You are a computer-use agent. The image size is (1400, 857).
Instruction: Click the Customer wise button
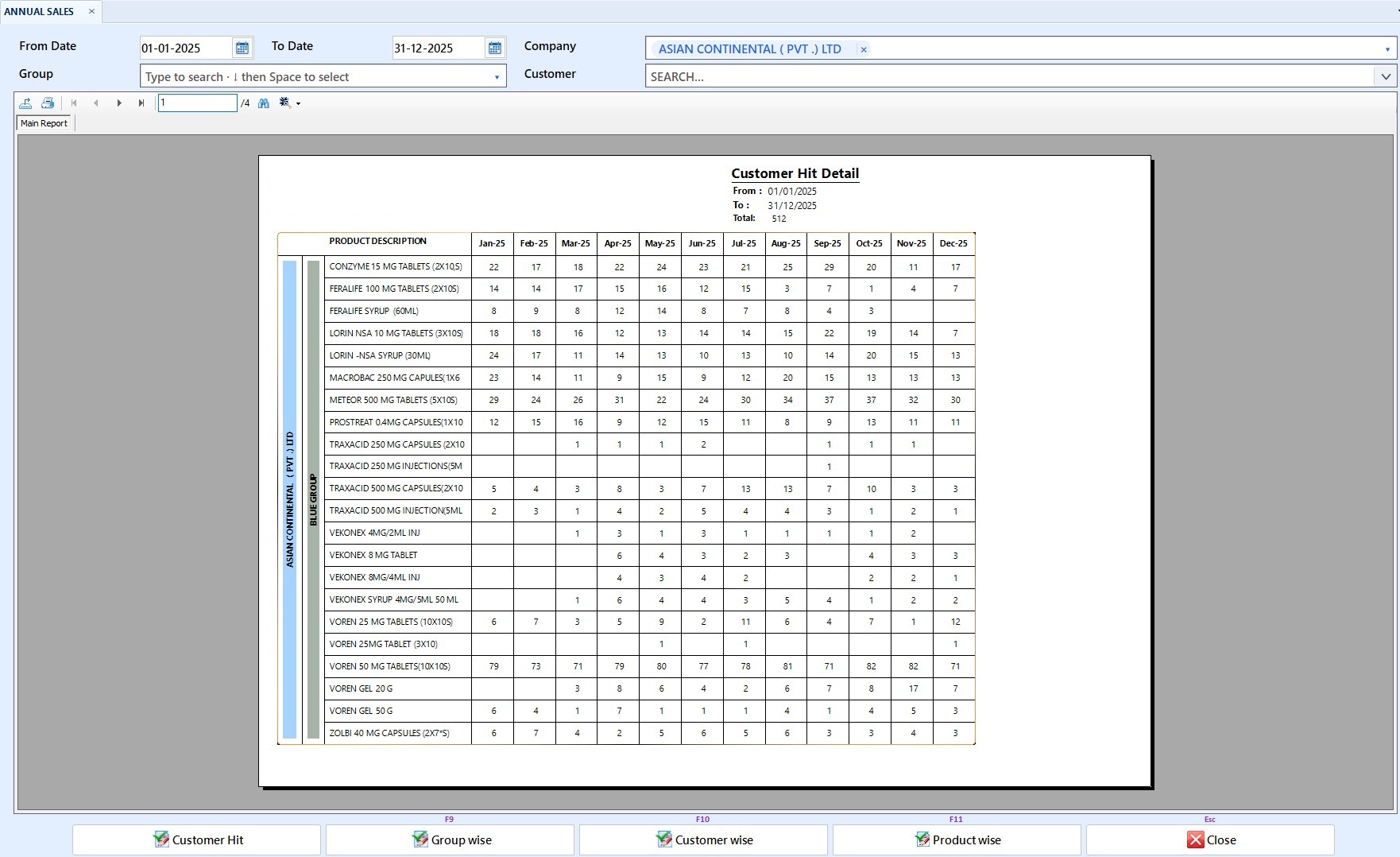tap(703, 840)
